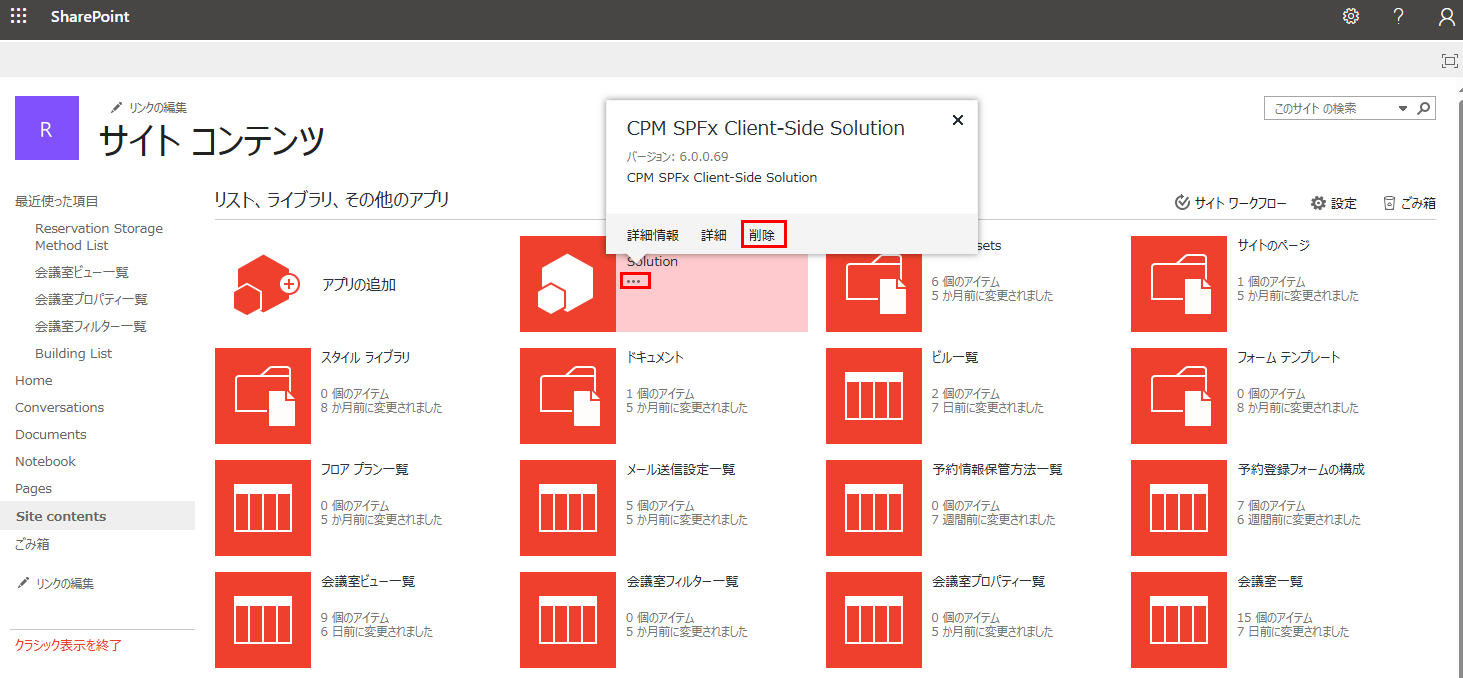Open the ごみ箱 link at top right

(1409, 203)
